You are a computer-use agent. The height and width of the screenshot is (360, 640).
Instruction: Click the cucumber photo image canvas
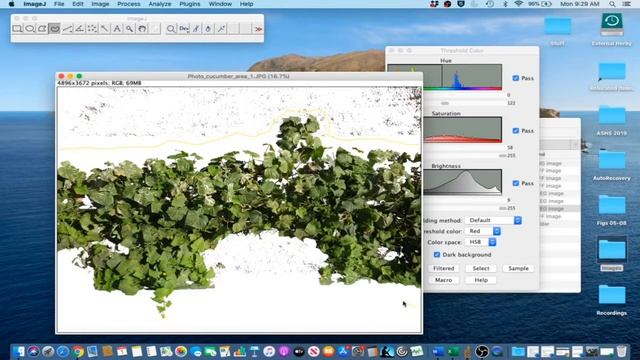pyautogui.click(x=239, y=209)
